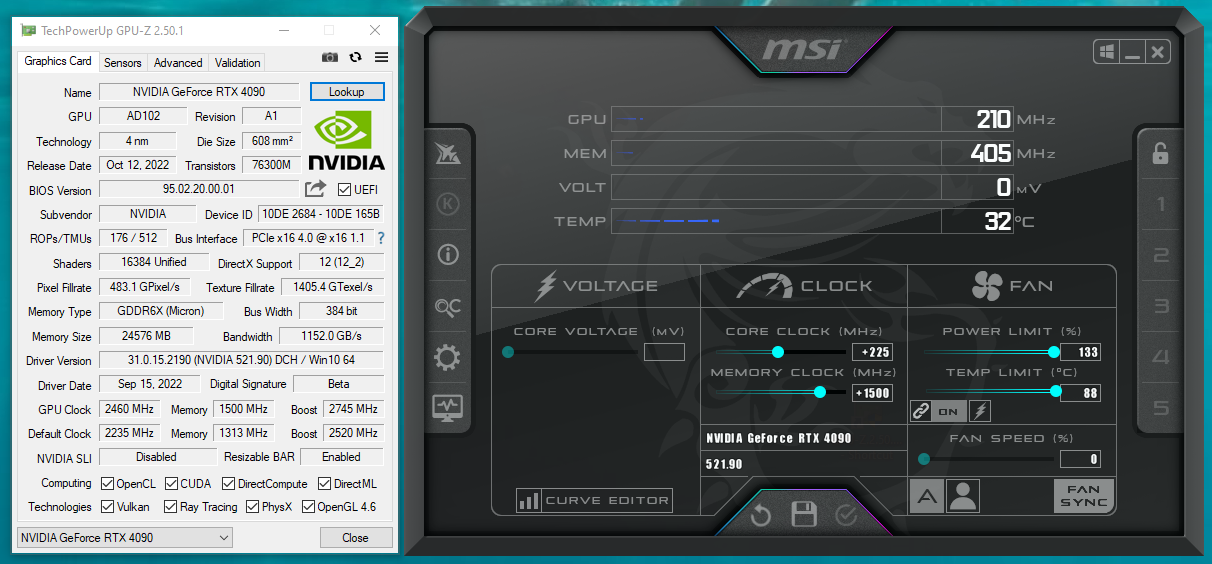Toggle the PhysX checkbox
Viewport: 1212px width, 564px height.
tap(252, 507)
